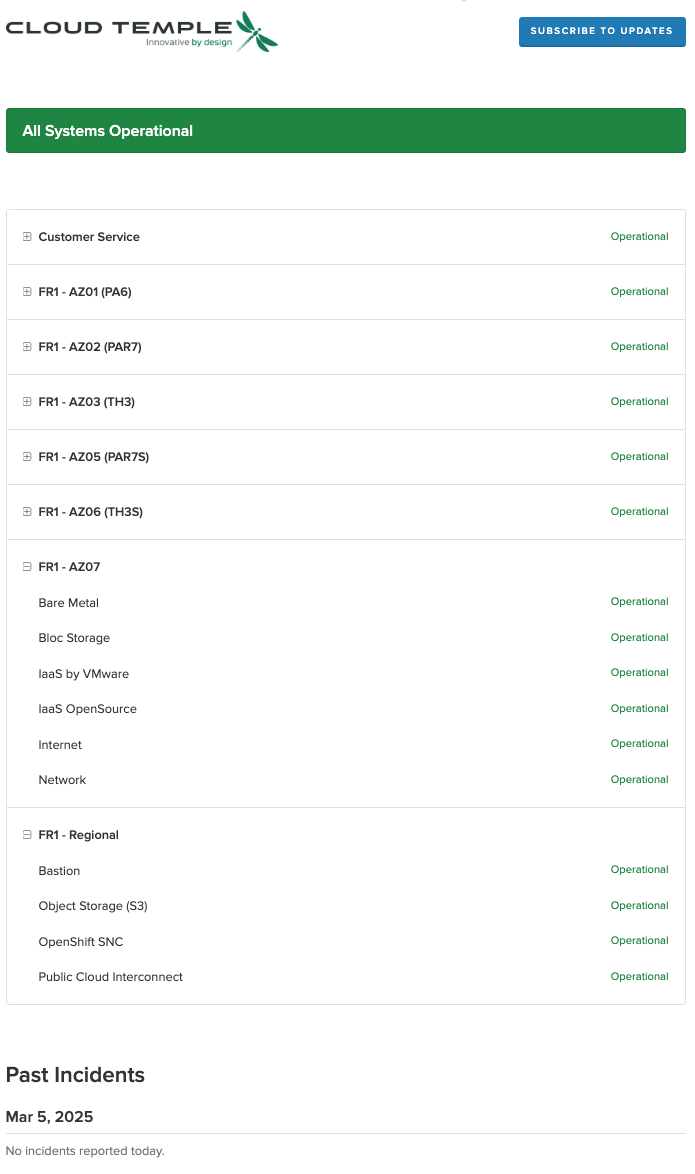Select the Object Storage (S3) component
Viewport: 695px width, 1174px height.
(93, 906)
